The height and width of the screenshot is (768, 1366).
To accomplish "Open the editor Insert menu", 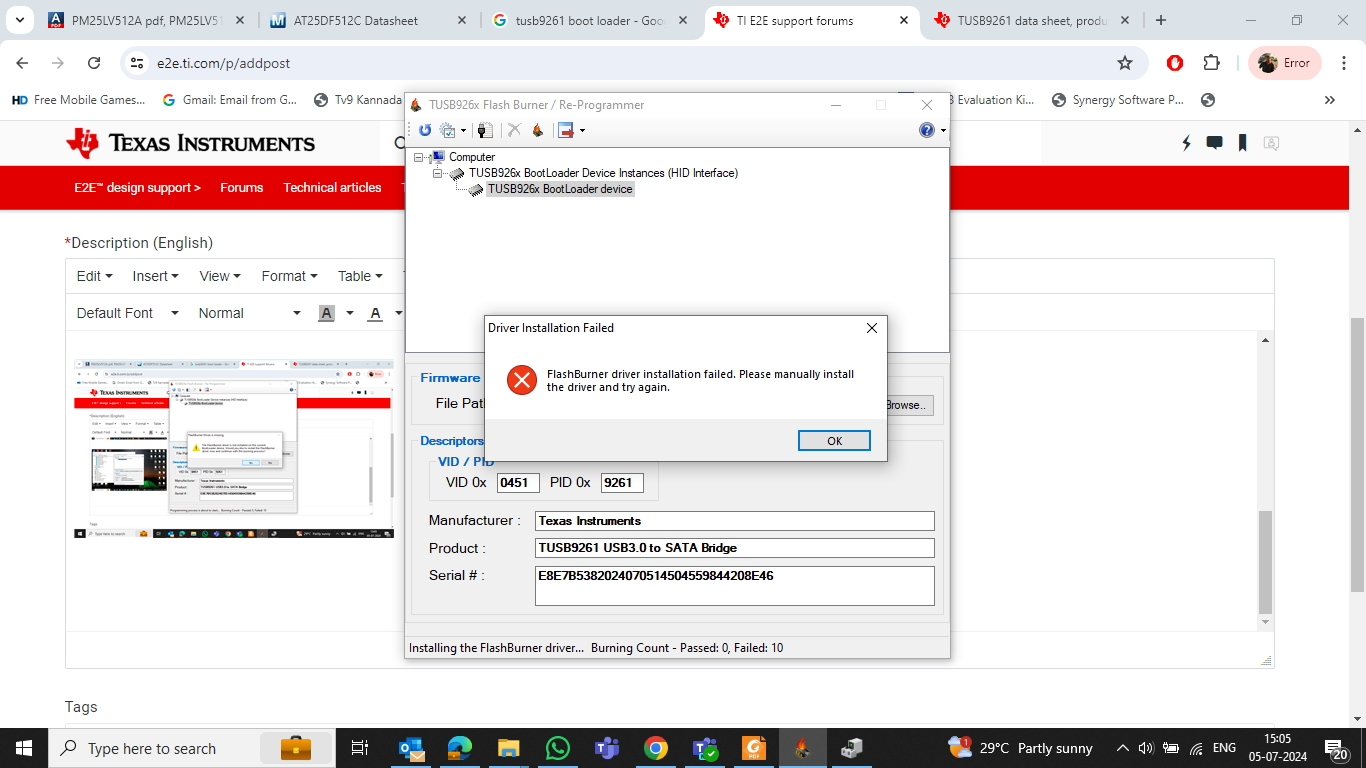I will point(155,276).
